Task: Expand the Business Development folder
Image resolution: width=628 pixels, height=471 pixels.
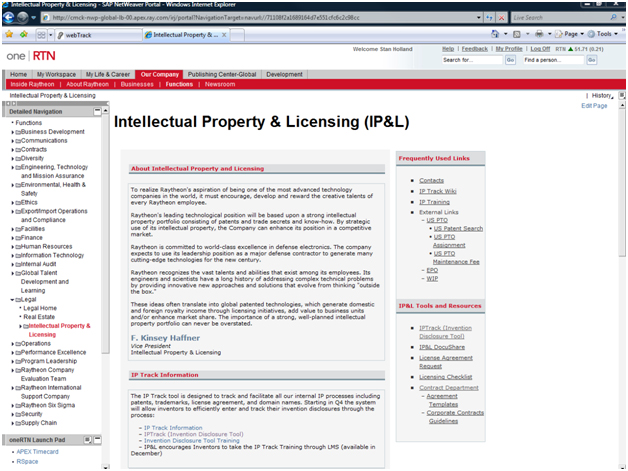Action: [13, 132]
